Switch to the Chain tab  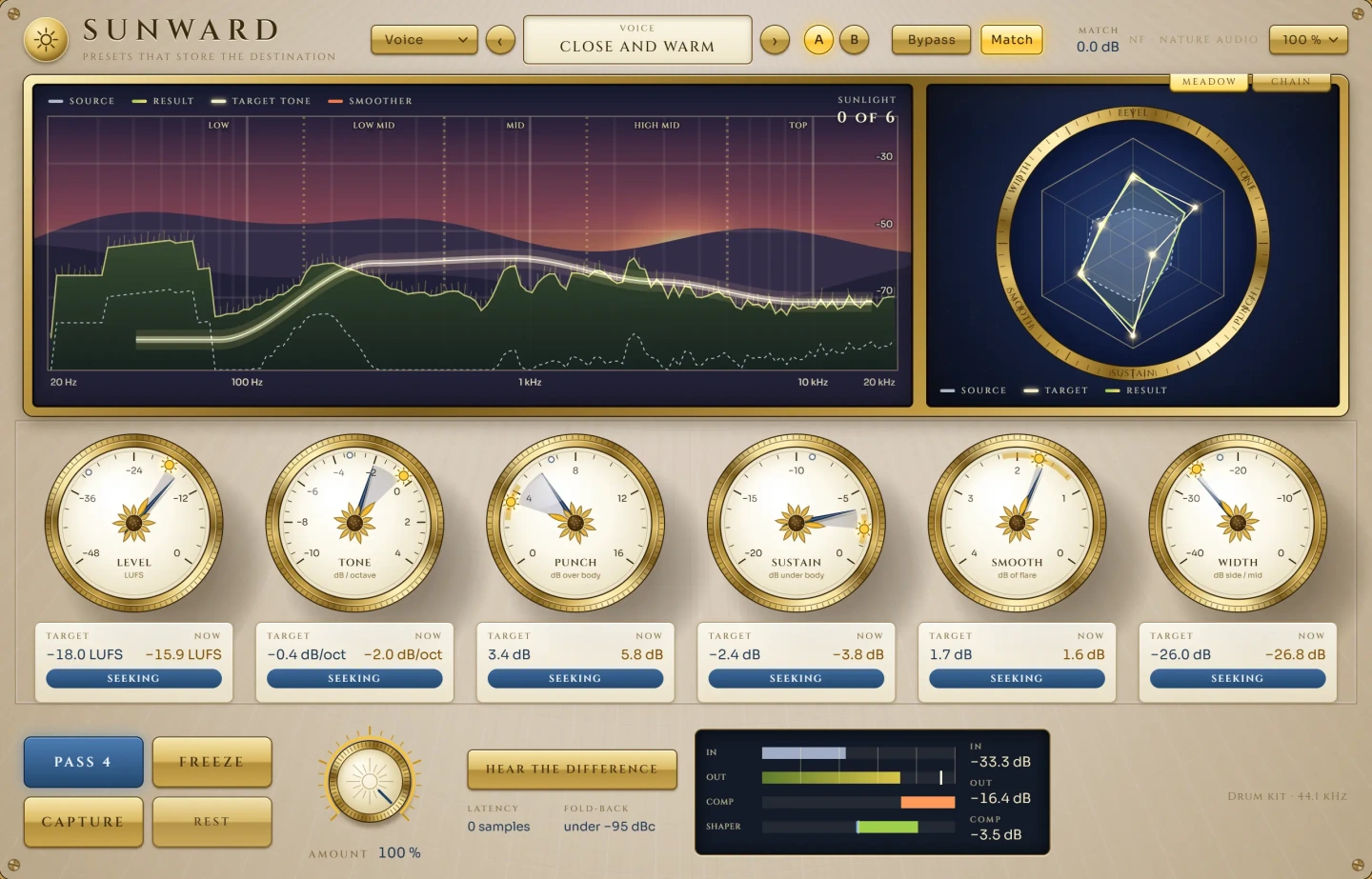click(1291, 82)
